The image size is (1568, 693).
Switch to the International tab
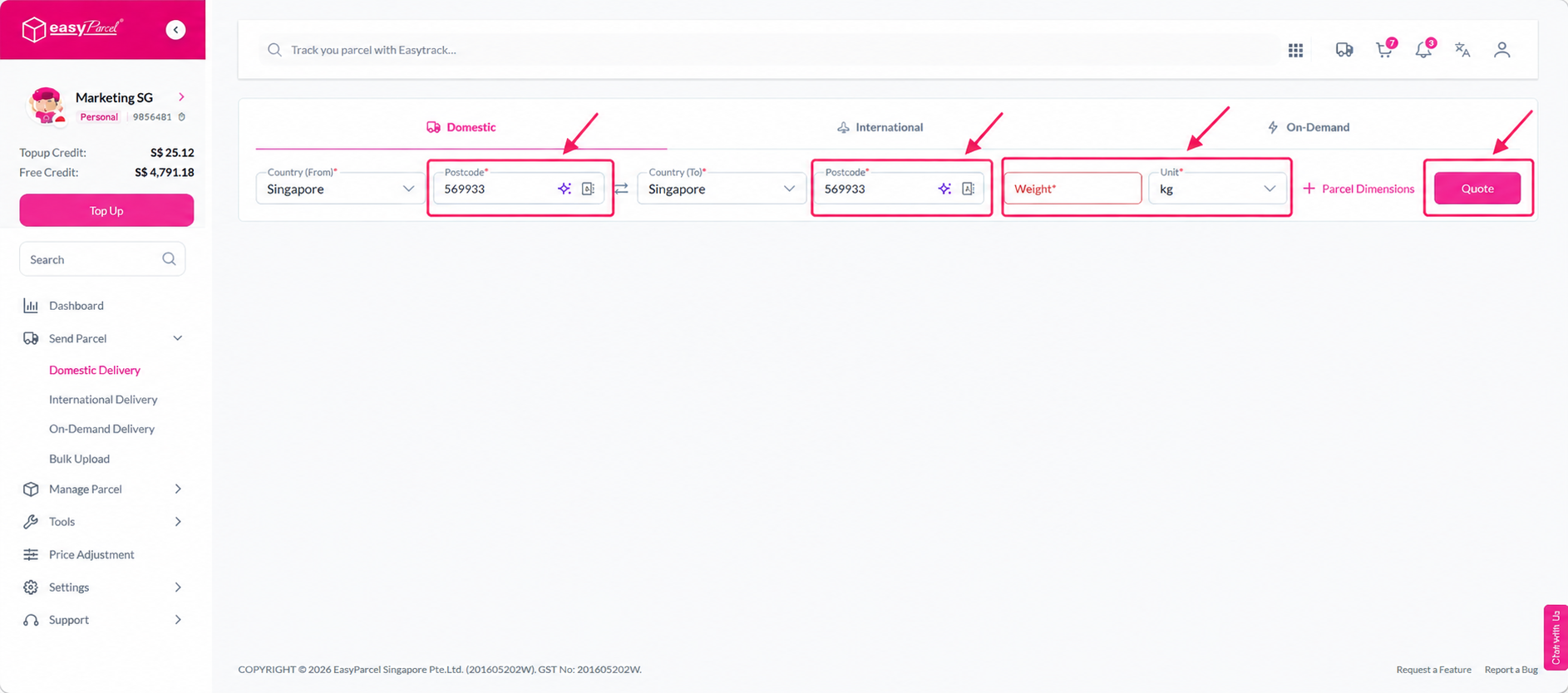click(880, 127)
